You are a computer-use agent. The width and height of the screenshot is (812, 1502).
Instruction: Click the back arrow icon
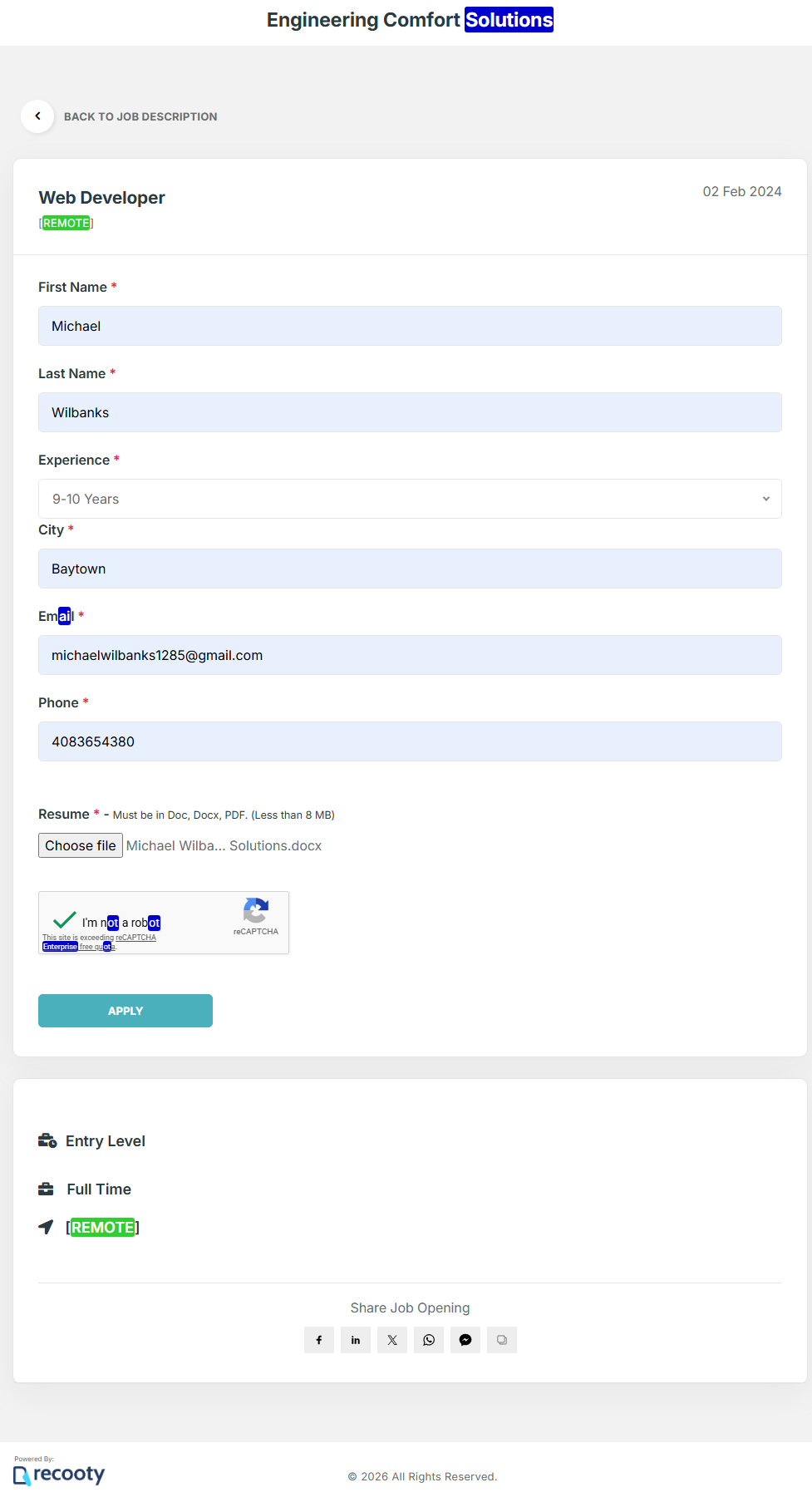click(37, 116)
